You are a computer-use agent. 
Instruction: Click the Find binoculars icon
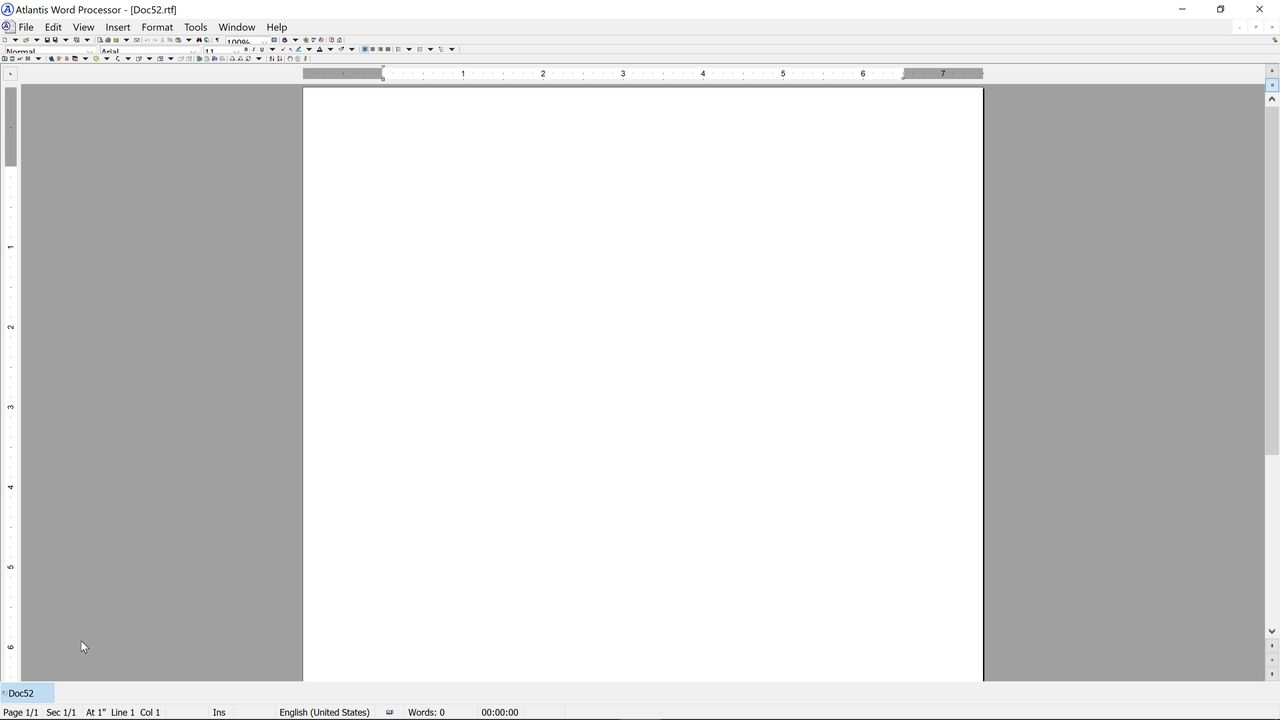199,40
